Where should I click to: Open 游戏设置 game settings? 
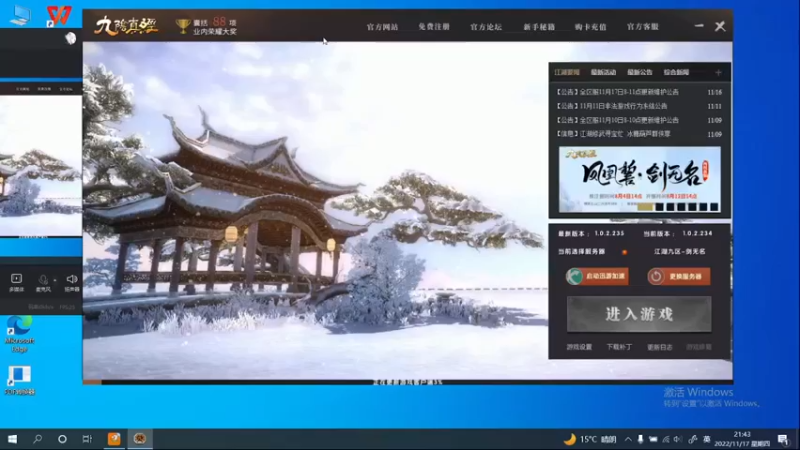(x=579, y=347)
